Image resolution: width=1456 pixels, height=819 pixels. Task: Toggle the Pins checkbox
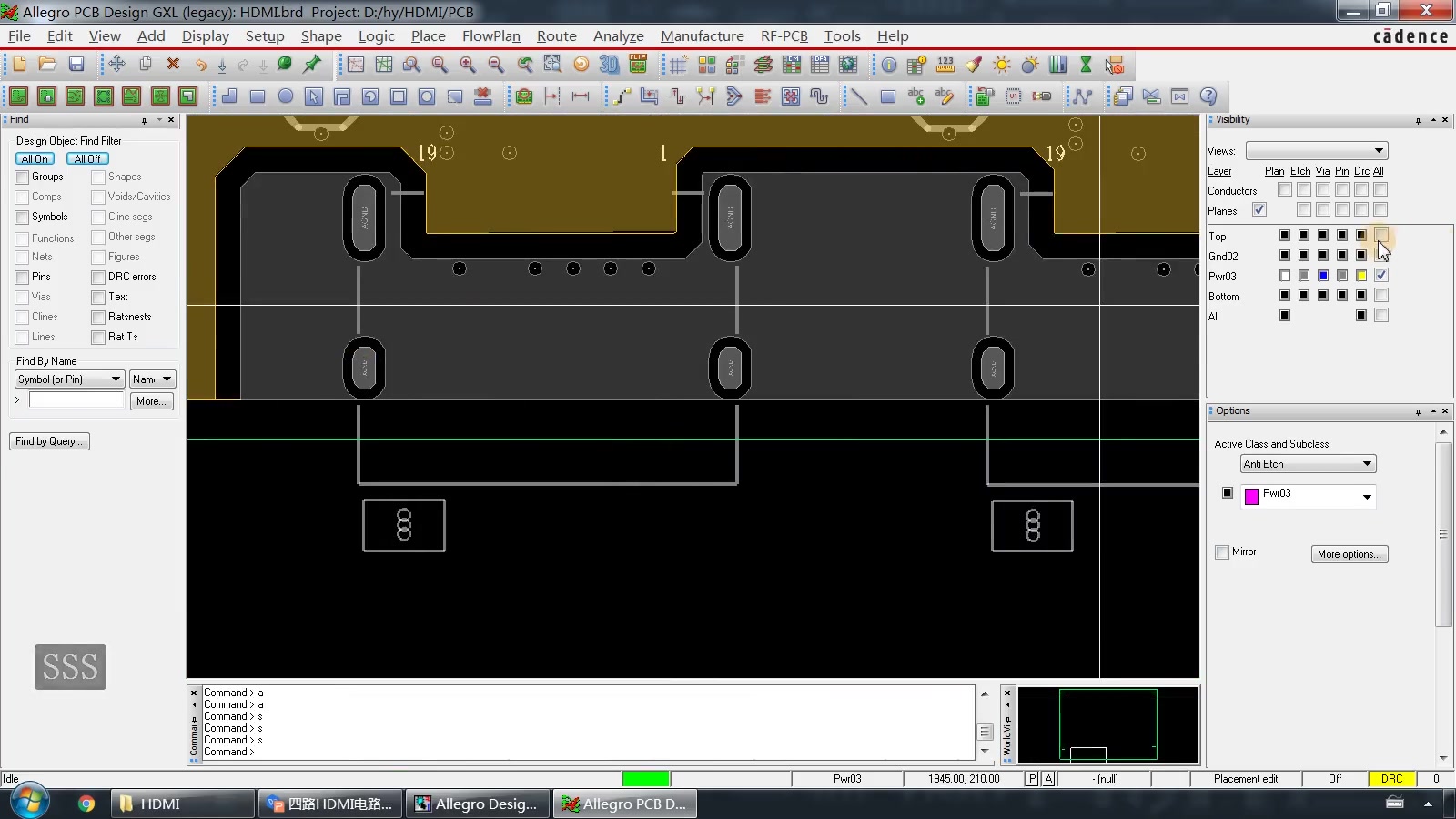22,277
